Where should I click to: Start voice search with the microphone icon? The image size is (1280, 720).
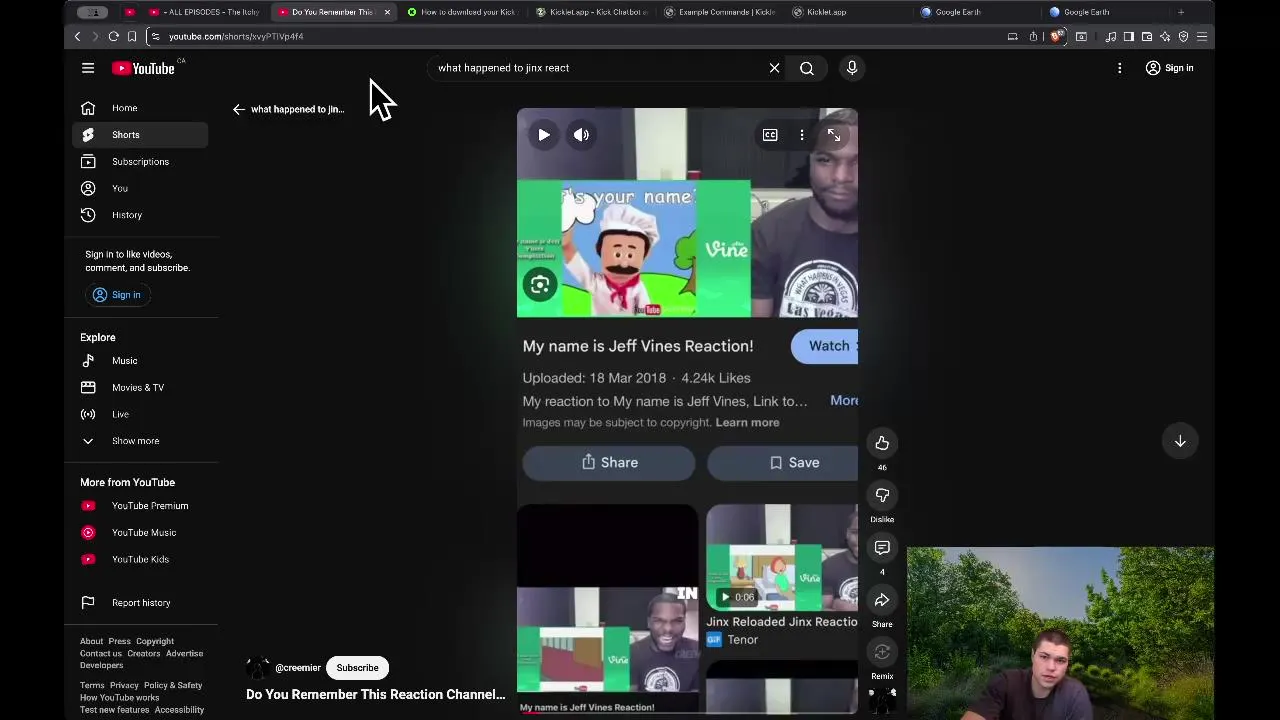852,68
